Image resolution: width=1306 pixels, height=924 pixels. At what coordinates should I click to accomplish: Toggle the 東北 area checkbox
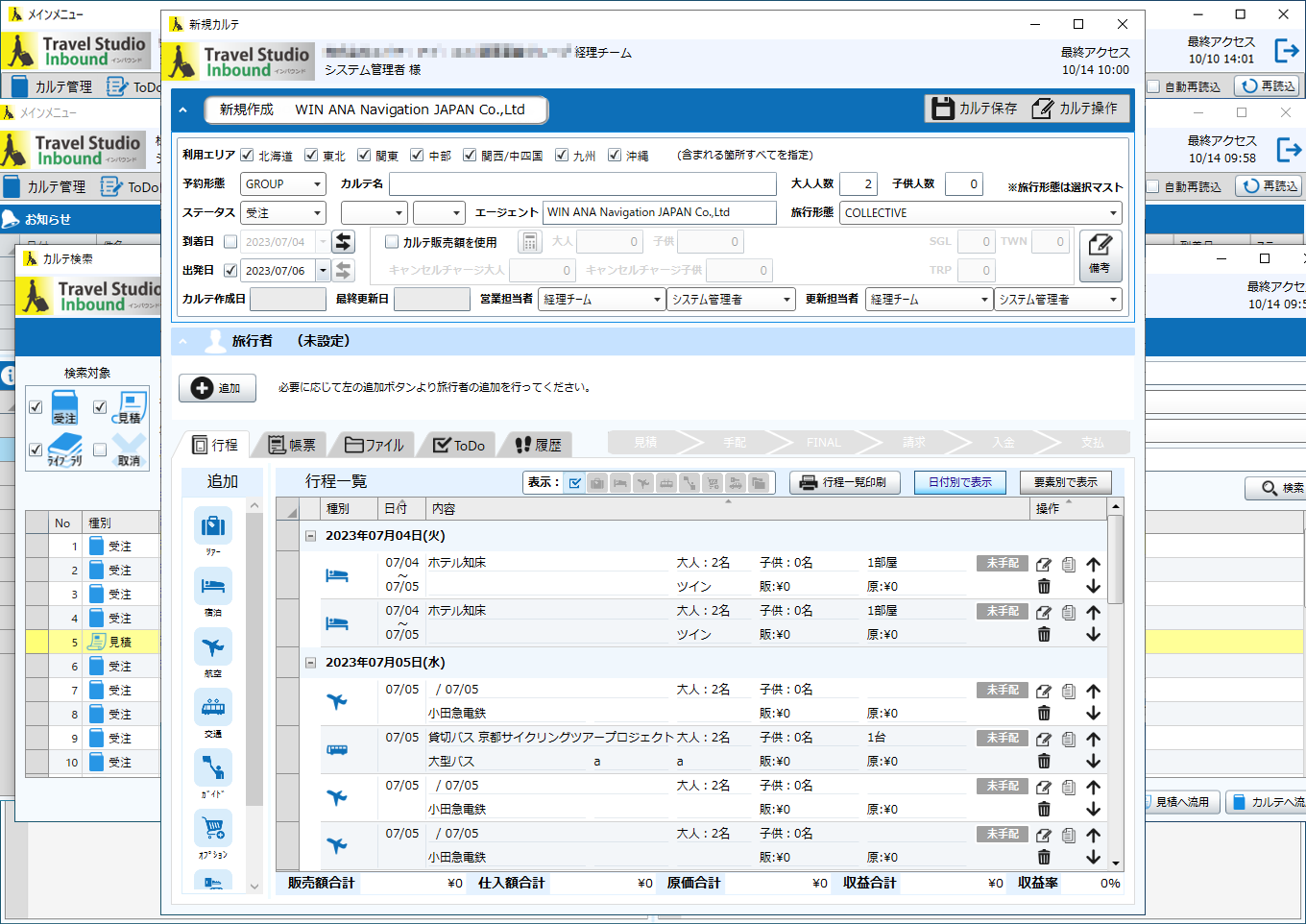click(311, 155)
